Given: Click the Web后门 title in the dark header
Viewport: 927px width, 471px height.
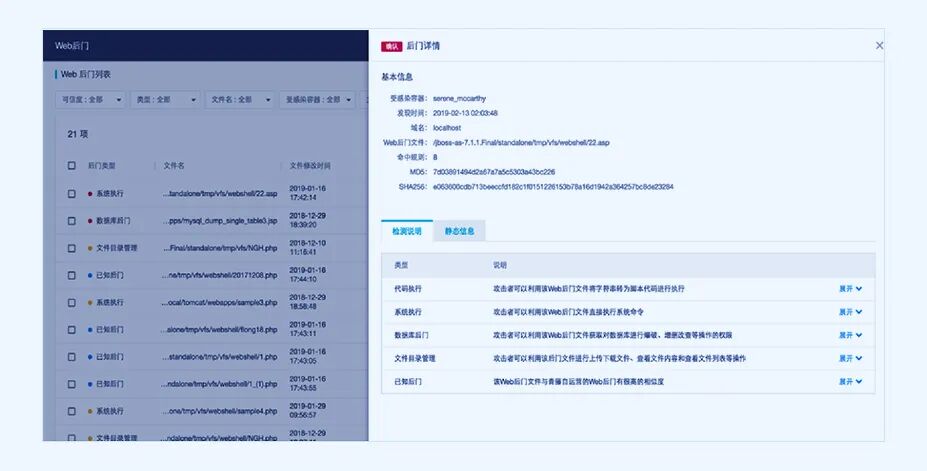Looking at the screenshot, I should click(72, 46).
